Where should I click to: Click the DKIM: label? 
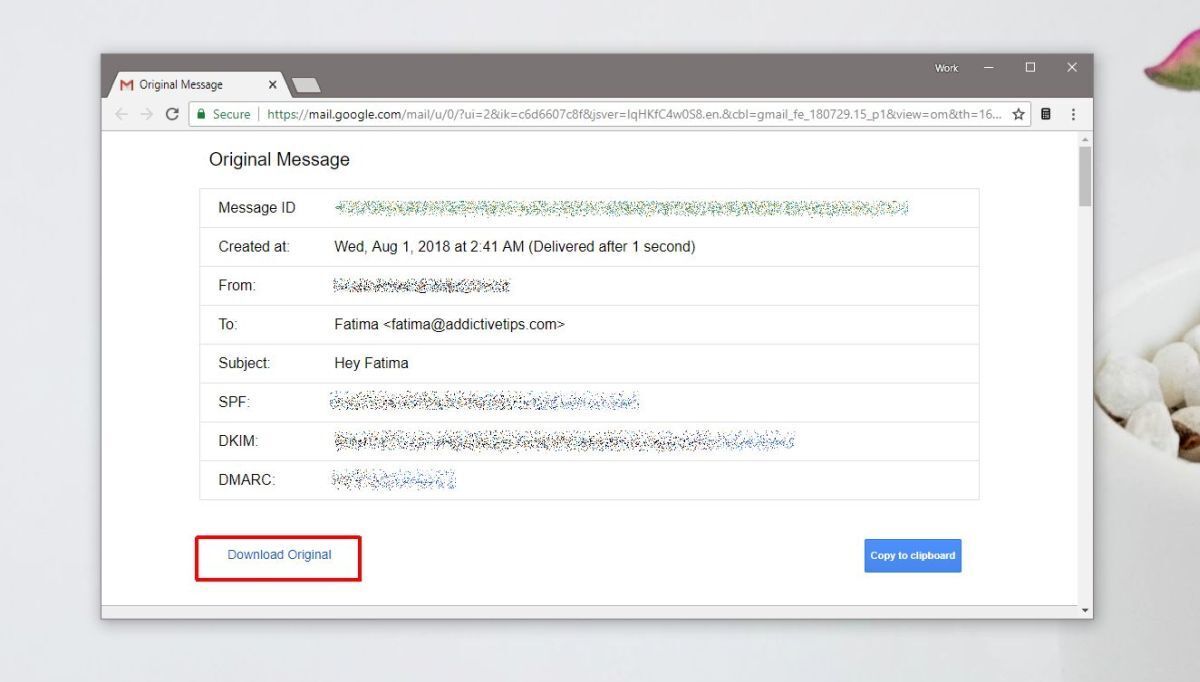coord(238,441)
